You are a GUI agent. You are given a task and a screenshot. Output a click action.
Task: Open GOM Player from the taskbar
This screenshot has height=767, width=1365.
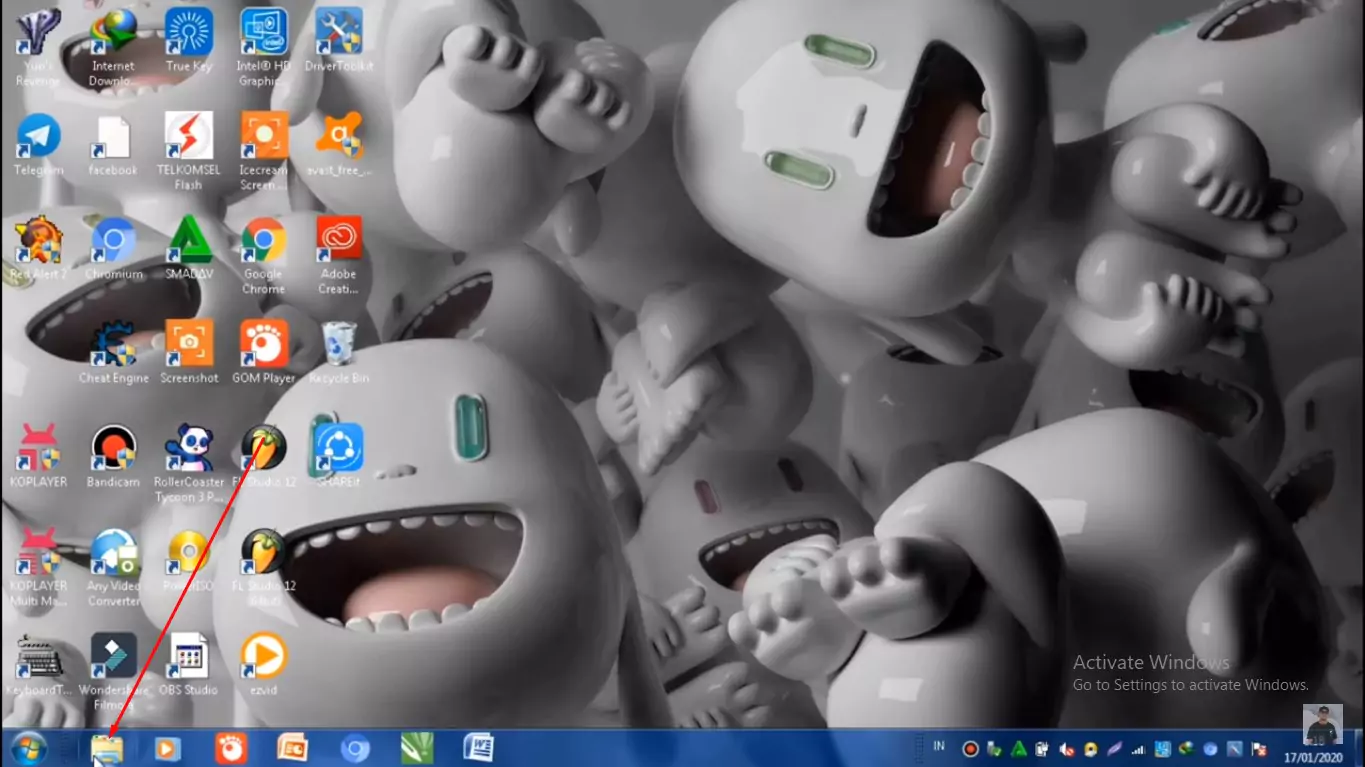[231, 749]
